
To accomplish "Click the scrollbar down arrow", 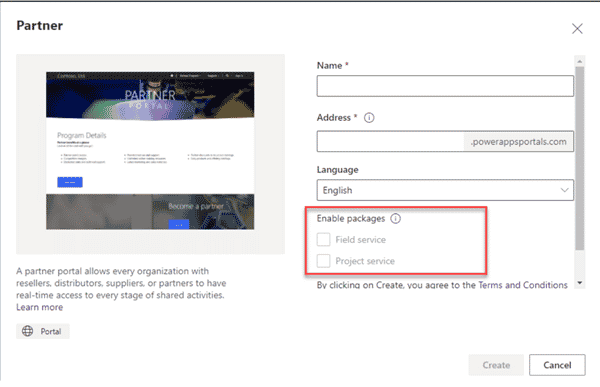I will coord(580,283).
